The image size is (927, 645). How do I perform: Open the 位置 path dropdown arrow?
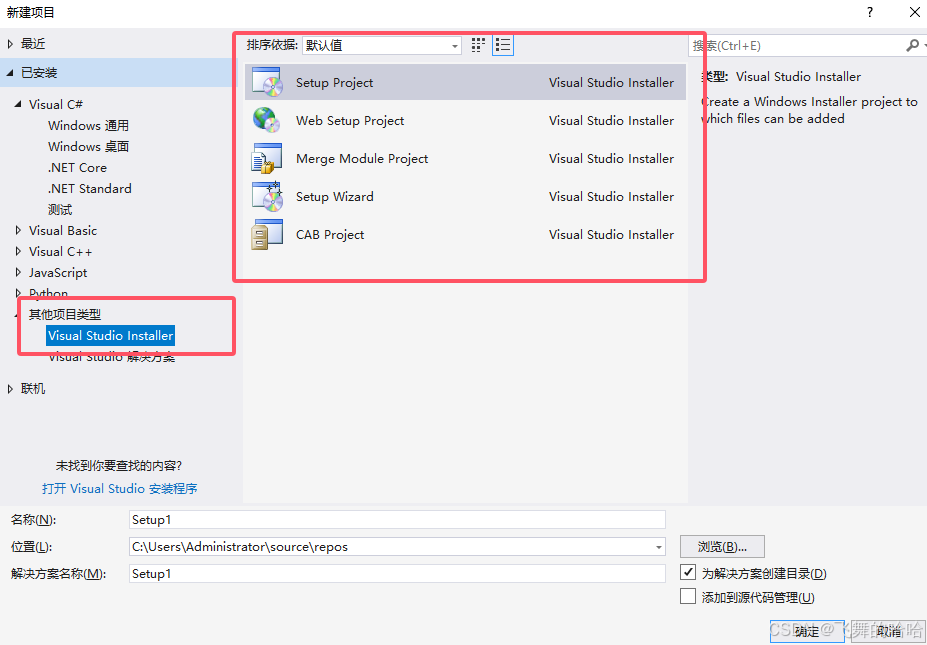click(x=656, y=546)
